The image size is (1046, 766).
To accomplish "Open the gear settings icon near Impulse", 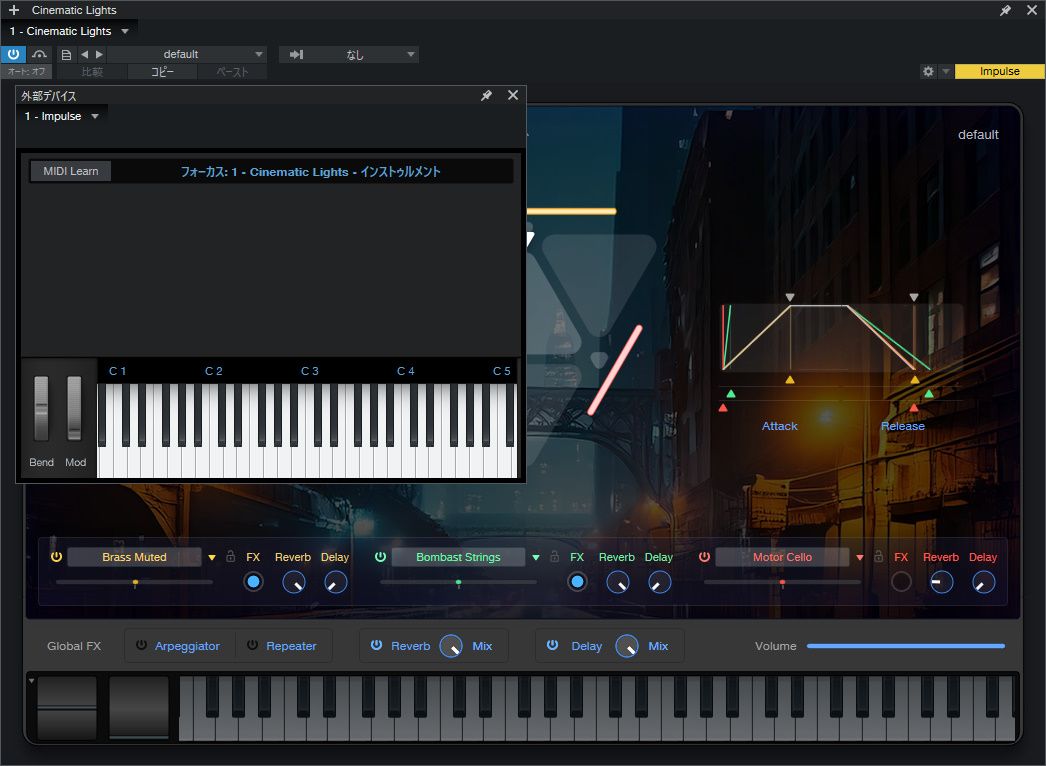I will tap(928, 72).
